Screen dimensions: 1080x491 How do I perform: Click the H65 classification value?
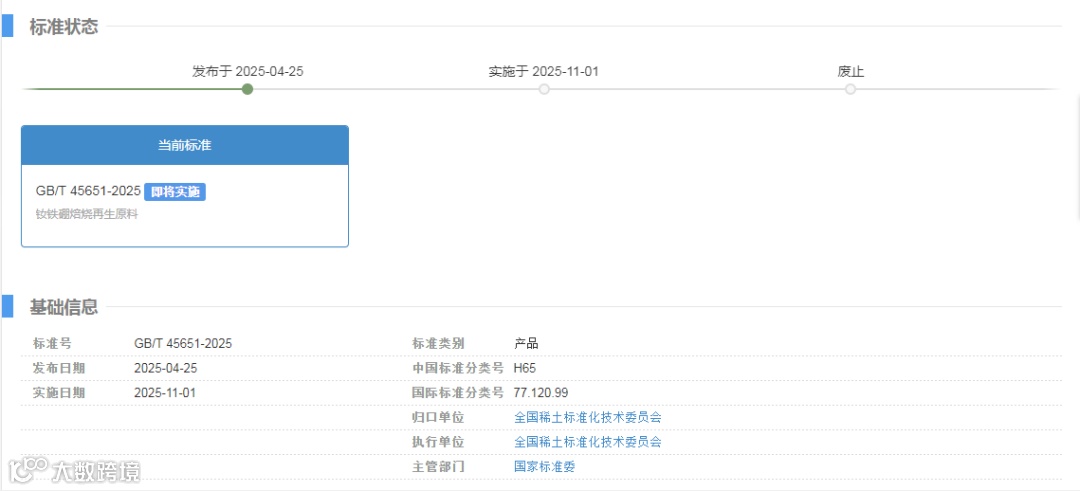click(x=525, y=368)
